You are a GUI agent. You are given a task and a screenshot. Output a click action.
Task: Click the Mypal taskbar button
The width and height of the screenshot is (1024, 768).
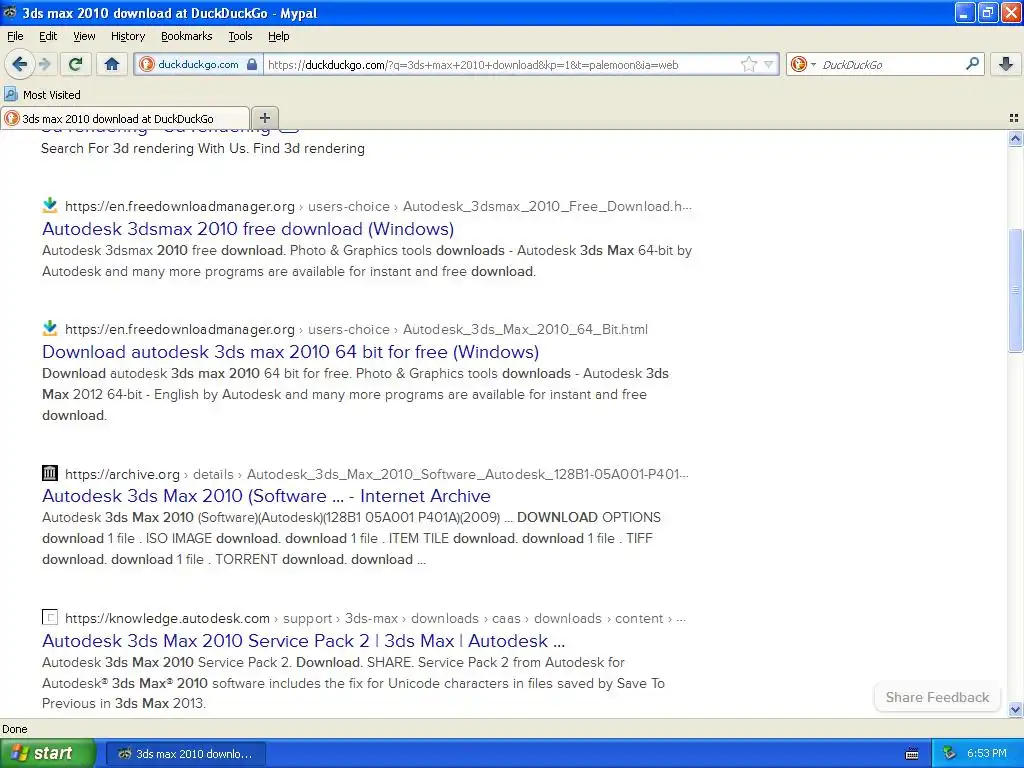pos(185,754)
